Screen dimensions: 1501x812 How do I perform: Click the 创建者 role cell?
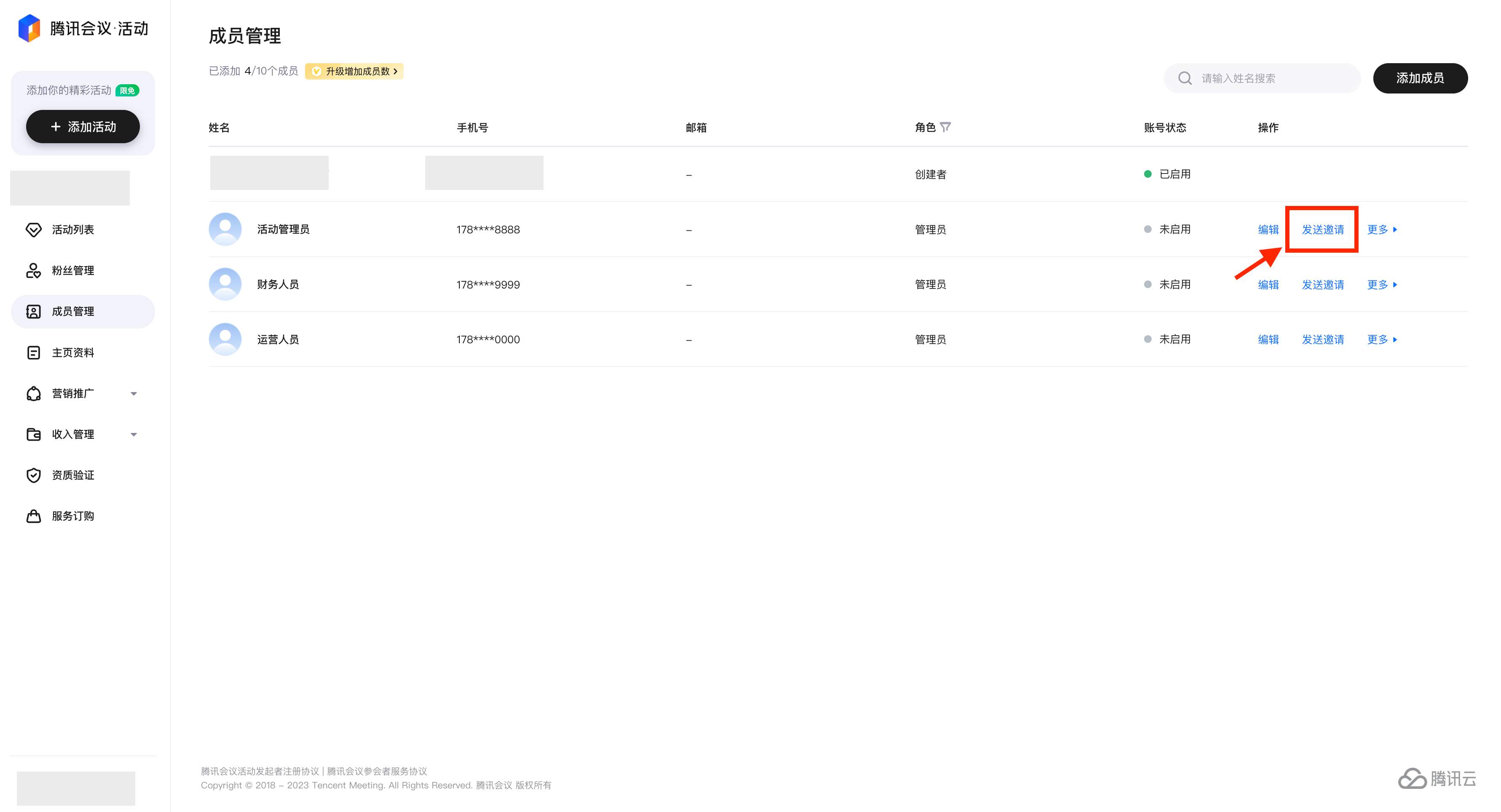tap(930, 174)
